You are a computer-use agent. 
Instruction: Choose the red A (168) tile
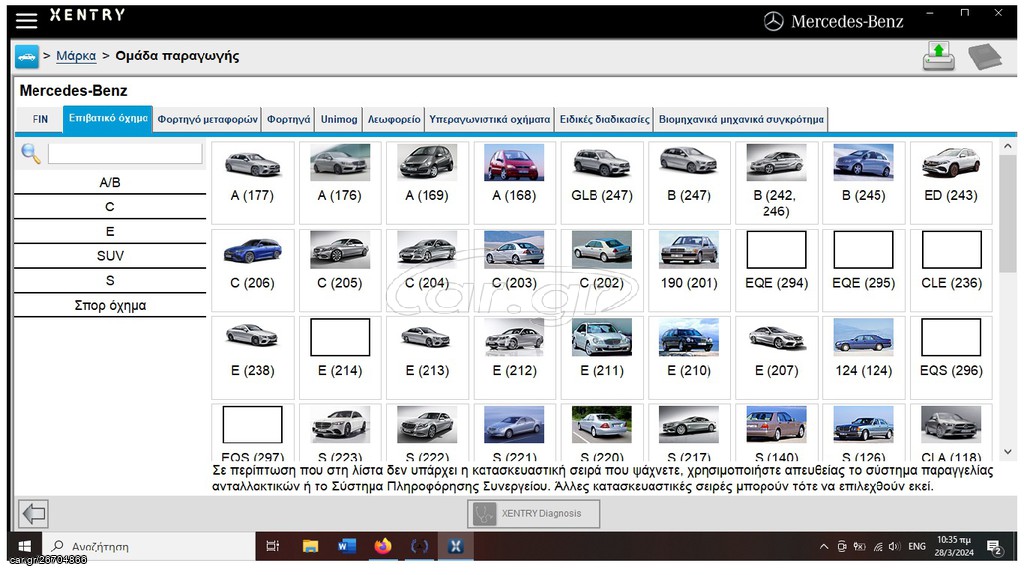515,182
